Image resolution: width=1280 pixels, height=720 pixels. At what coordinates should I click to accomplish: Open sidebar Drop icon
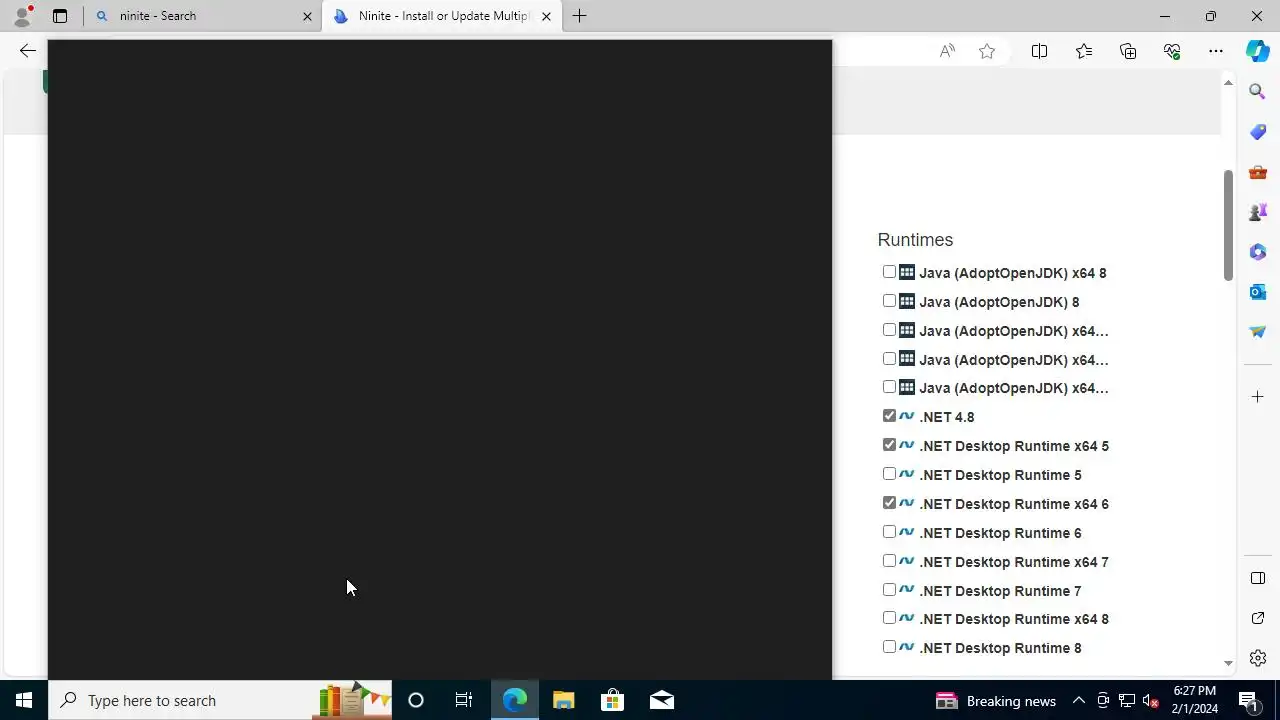[1258, 332]
